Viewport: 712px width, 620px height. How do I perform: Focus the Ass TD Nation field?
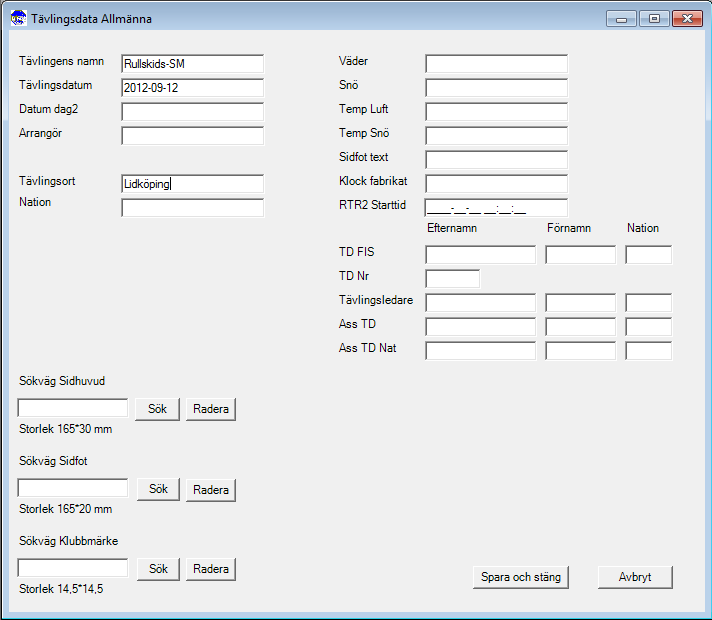point(648,327)
